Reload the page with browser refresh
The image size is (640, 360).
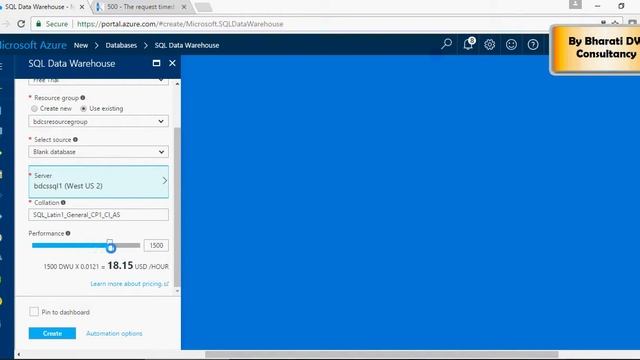(x=21, y=24)
